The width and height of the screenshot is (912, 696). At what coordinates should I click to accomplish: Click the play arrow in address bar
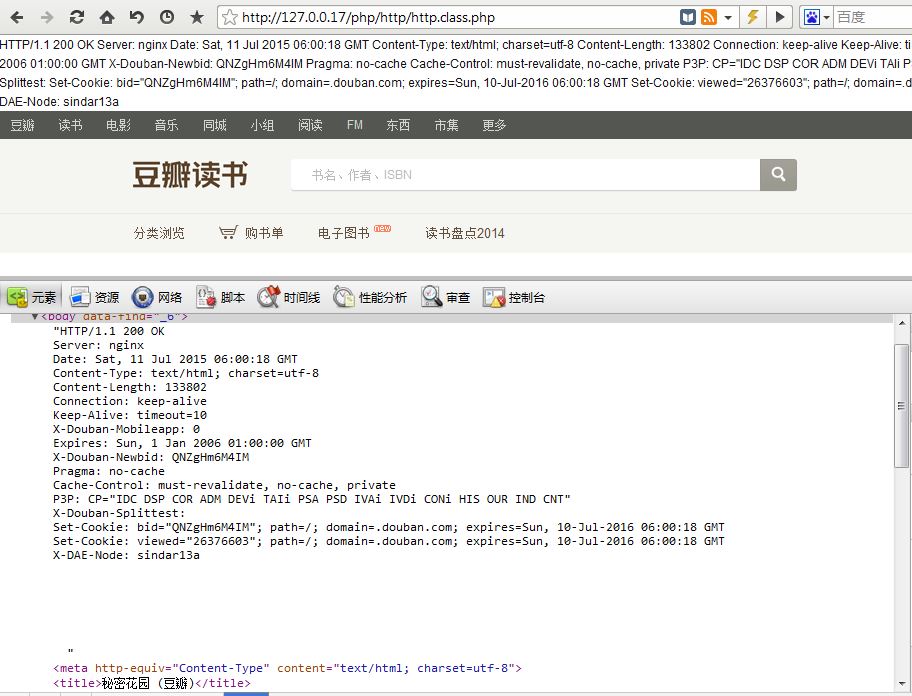[780, 17]
